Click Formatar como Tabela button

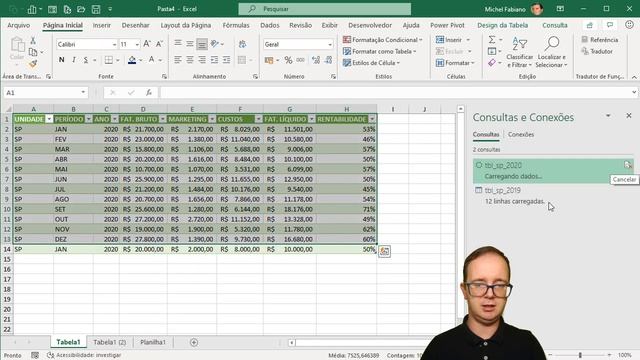(x=380, y=51)
